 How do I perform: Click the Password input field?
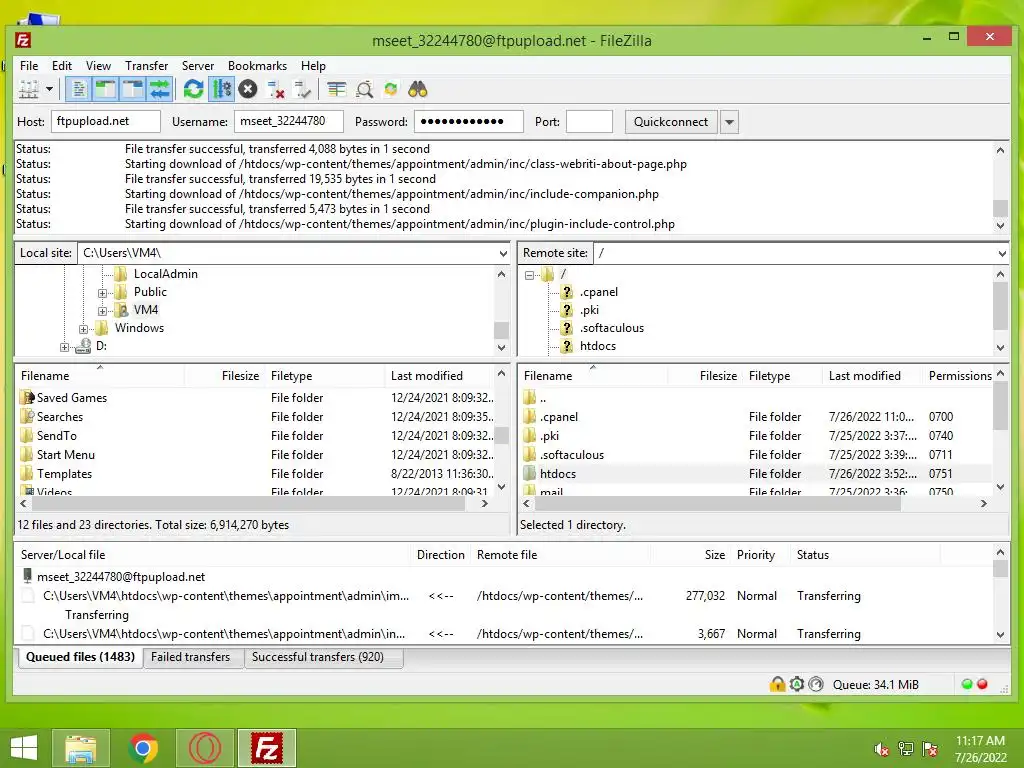[x=469, y=121]
